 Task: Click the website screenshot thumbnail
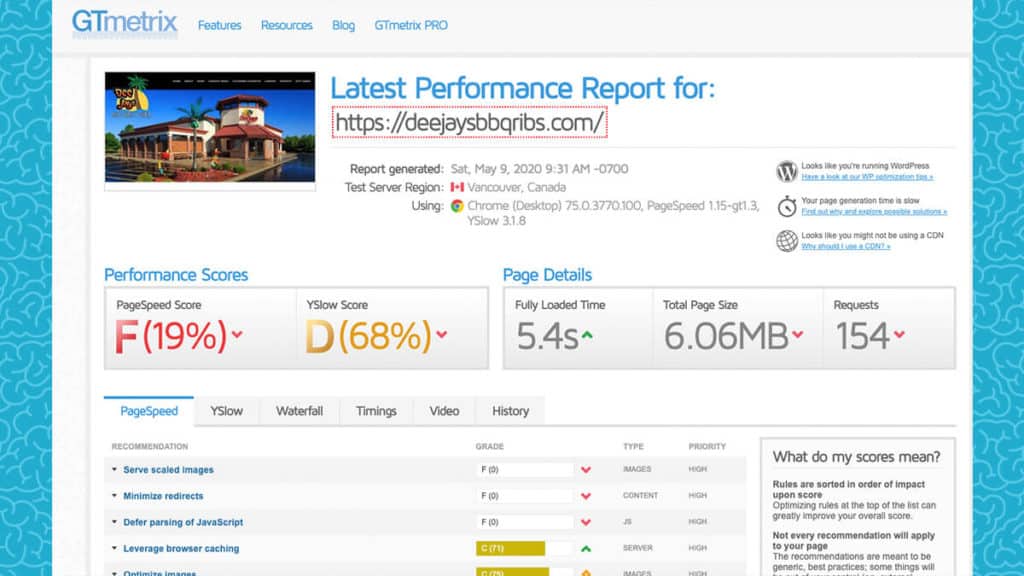point(210,127)
